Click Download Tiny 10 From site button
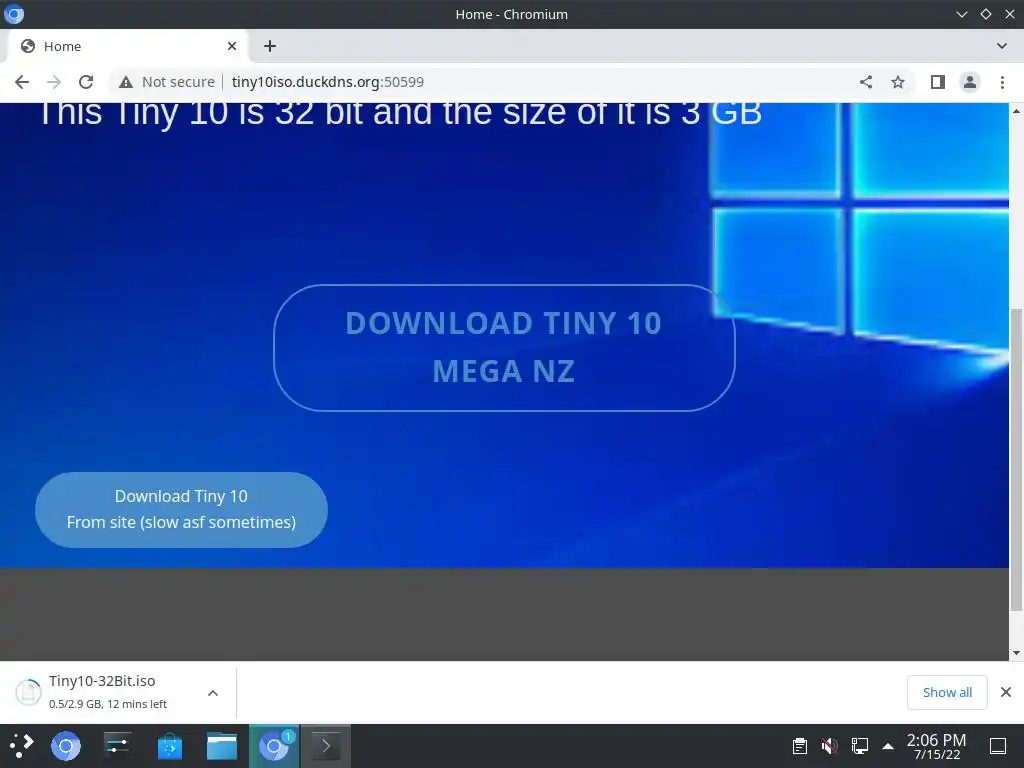 (181, 509)
